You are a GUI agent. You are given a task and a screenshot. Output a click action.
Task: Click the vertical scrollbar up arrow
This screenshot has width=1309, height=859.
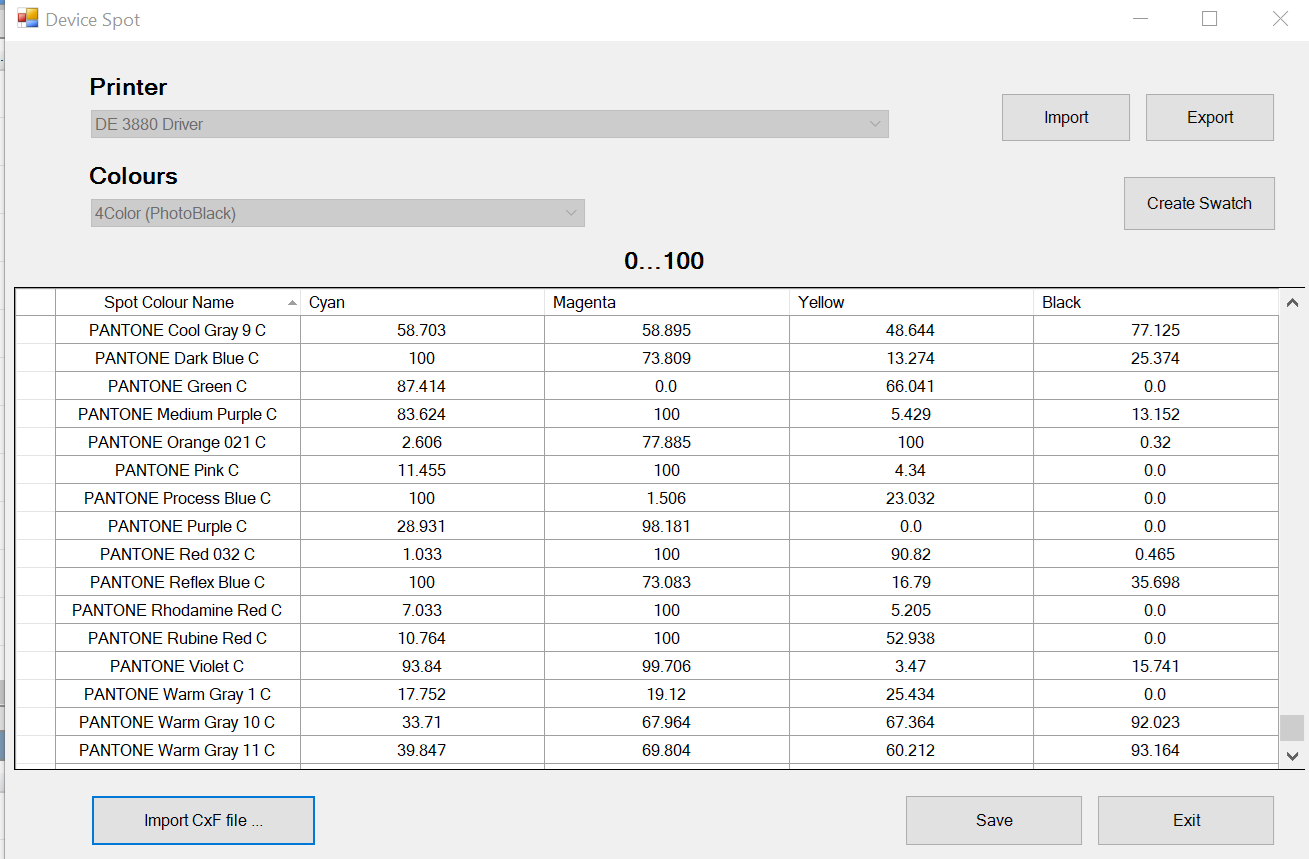1292,300
